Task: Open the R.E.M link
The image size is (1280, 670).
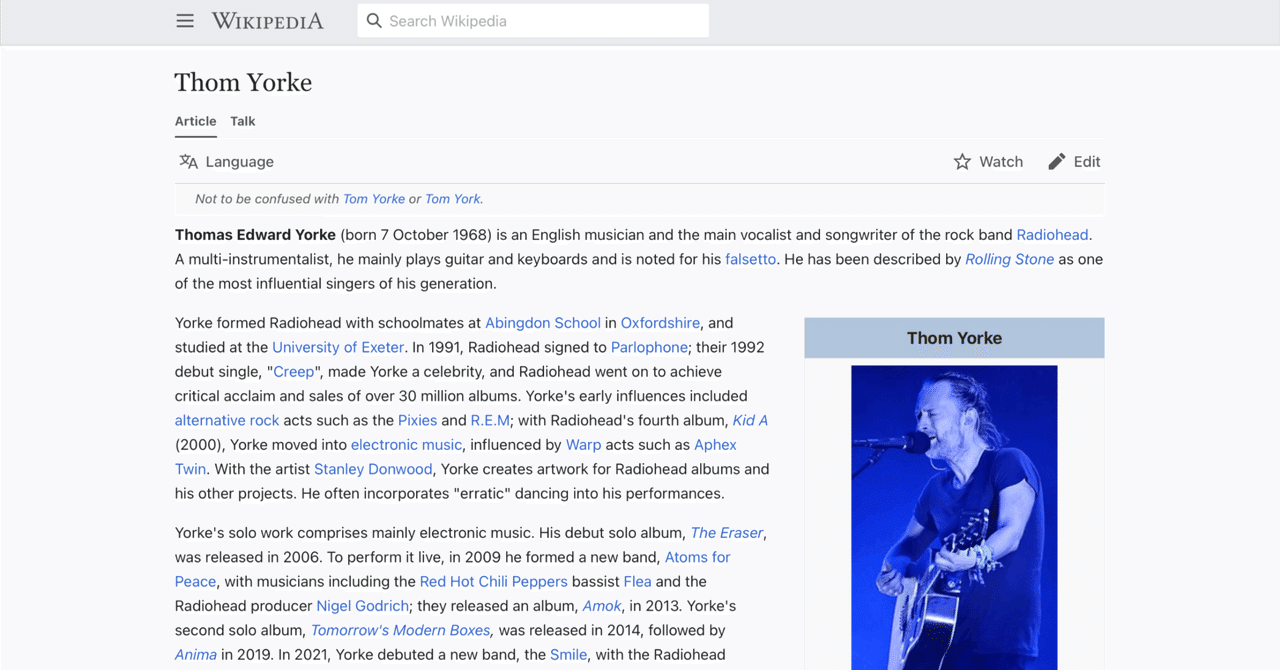Action: [x=490, y=420]
